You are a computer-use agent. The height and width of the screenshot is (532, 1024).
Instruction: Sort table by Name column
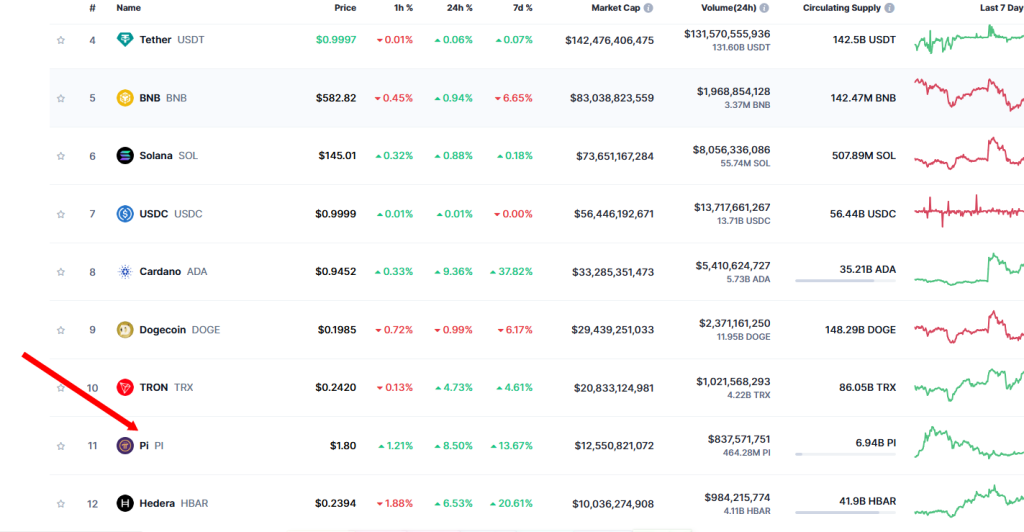[x=129, y=8]
